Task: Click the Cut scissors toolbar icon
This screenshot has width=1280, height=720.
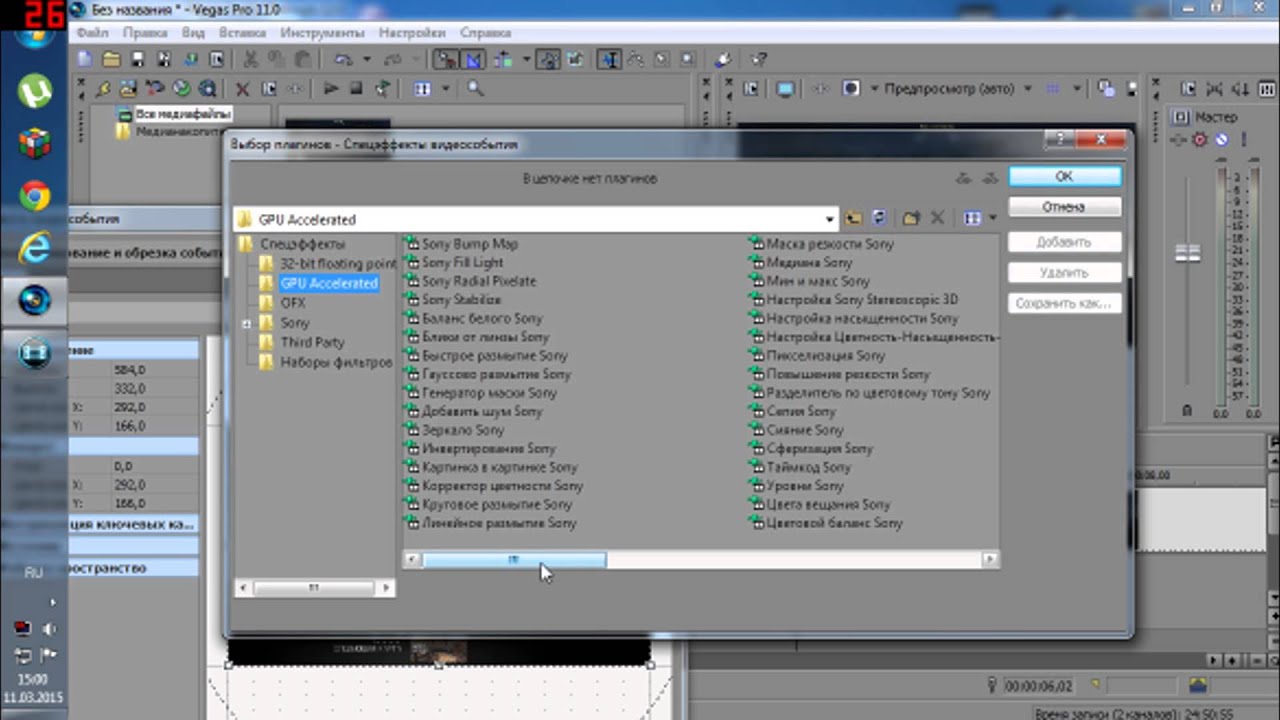Action: click(x=250, y=59)
